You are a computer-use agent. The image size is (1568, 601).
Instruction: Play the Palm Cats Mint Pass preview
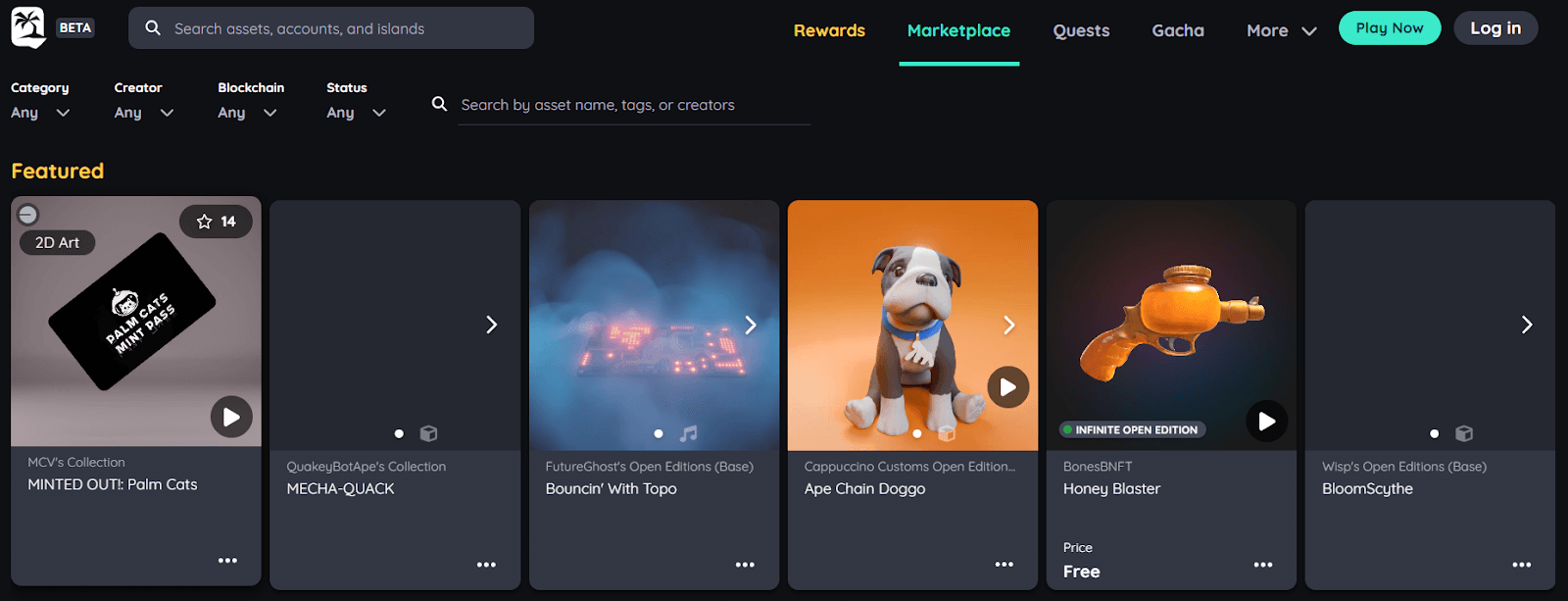(x=231, y=418)
